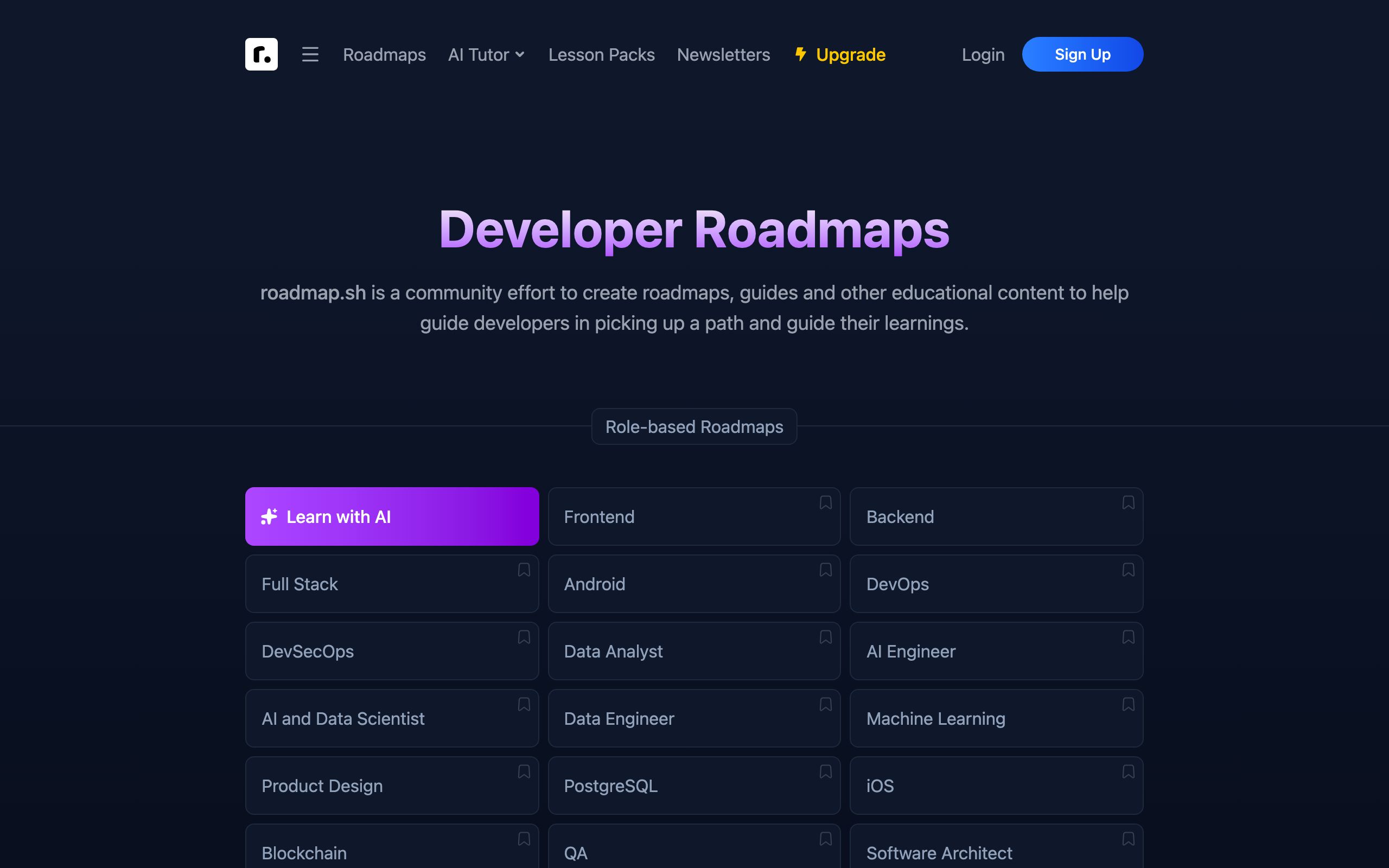Bookmark the Product Design roadmap

pos(524,771)
